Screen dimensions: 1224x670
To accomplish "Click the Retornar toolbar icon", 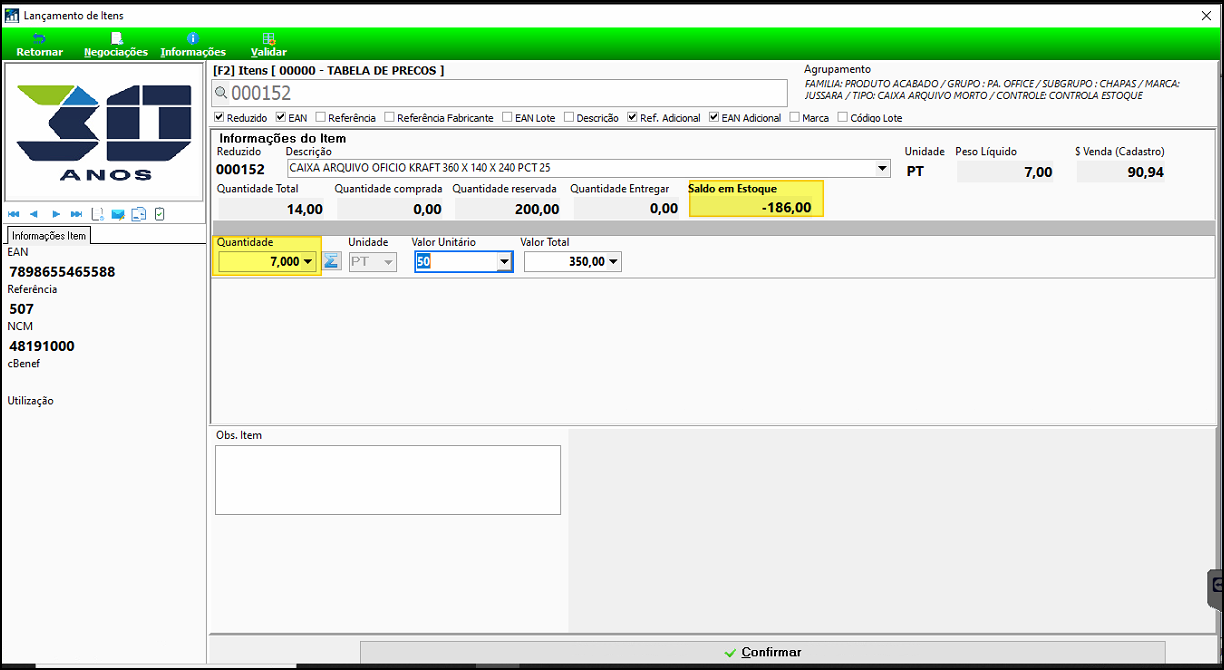I will (40, 38).
